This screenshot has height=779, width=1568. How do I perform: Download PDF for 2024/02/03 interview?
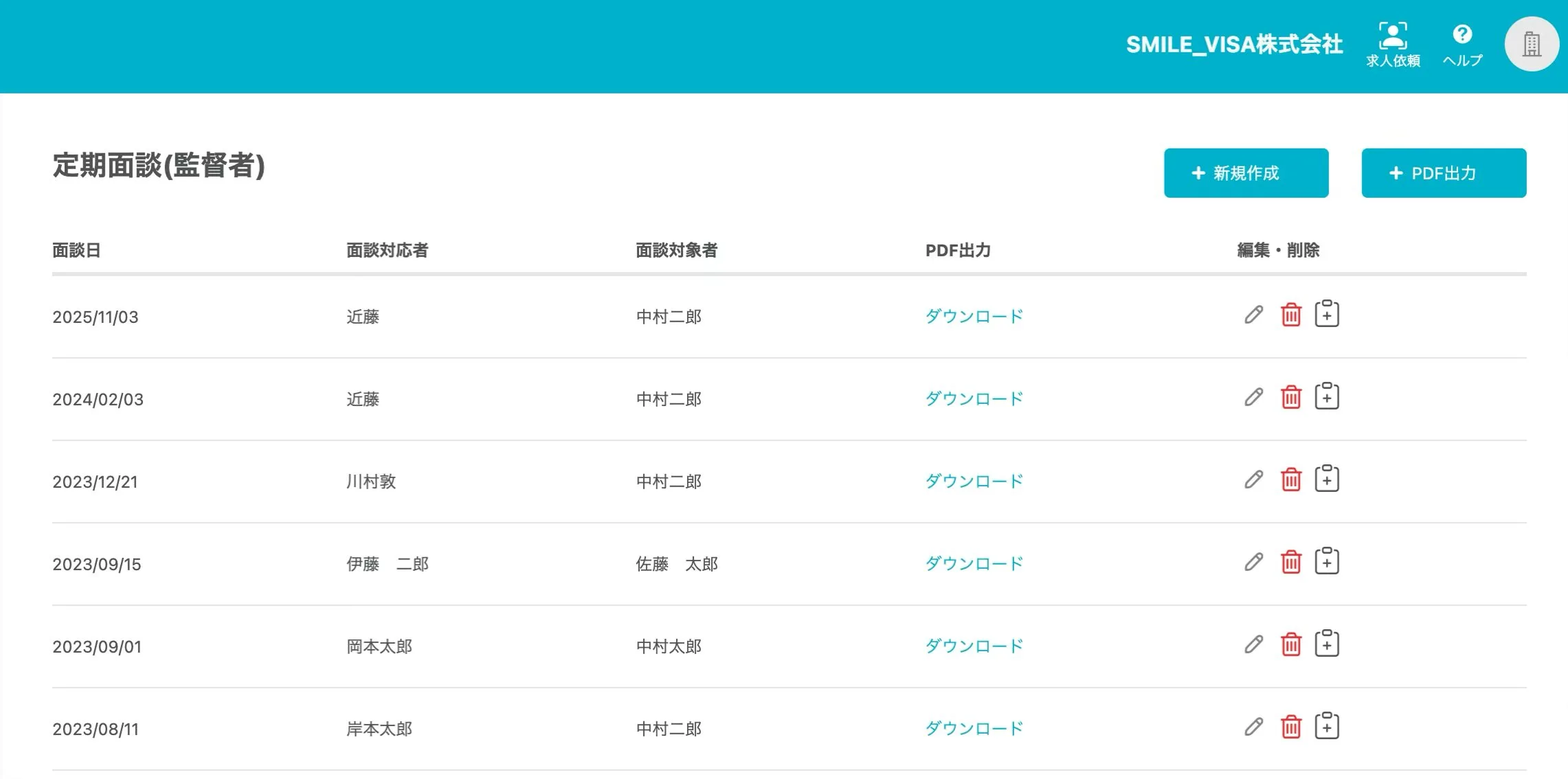[x=974, y=398]
